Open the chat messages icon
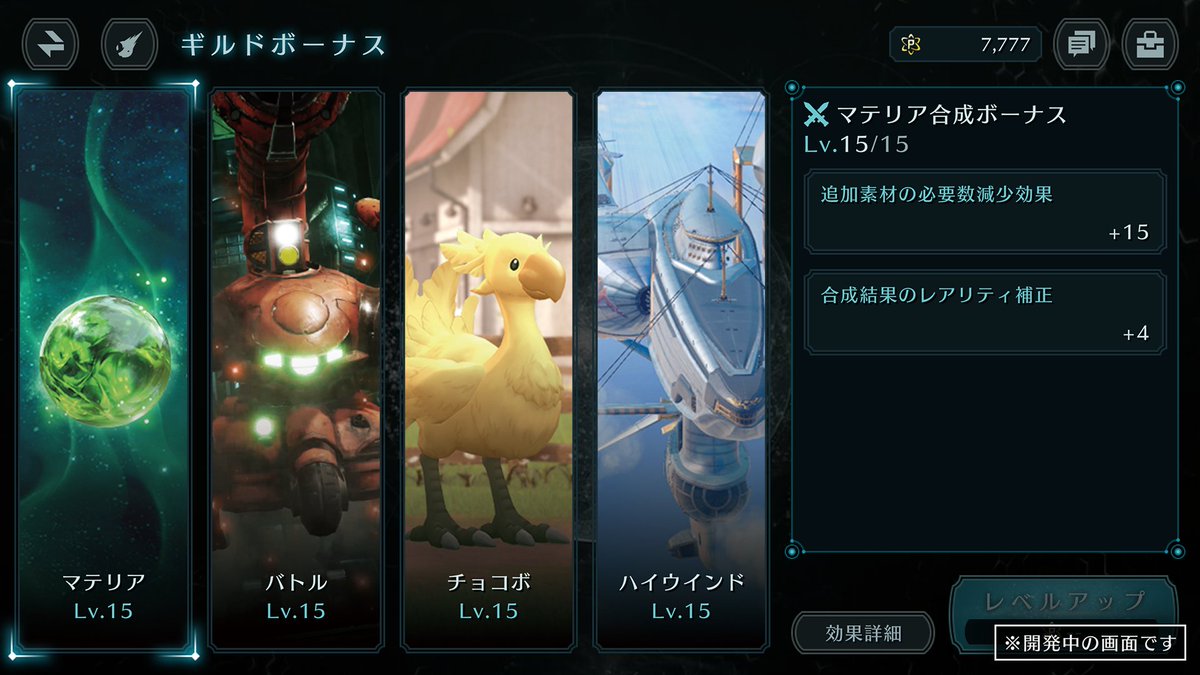Viewport: 1200px width, 675px height. pos(1081,44)
